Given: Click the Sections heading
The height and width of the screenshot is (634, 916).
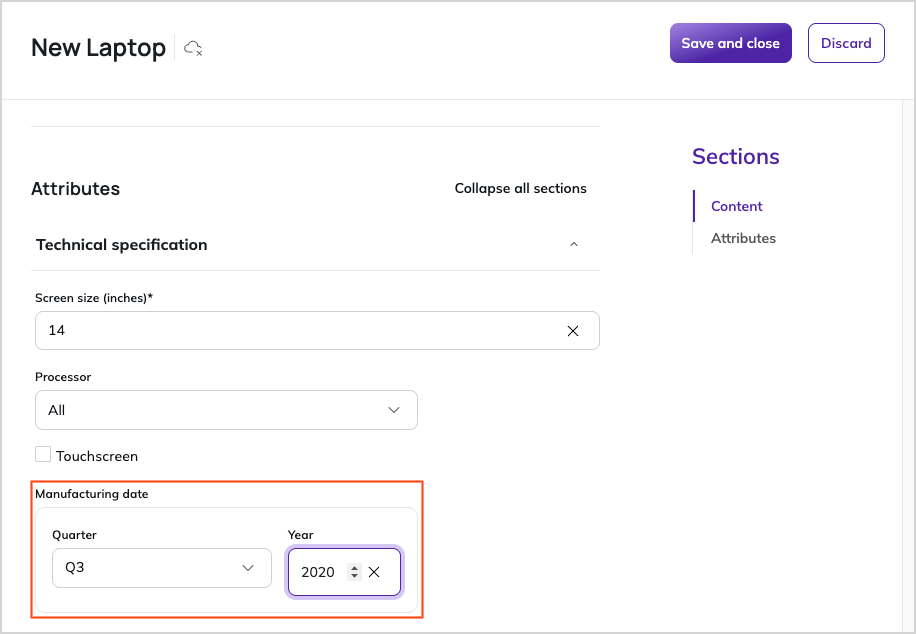Looking at the screenshot, I should (x=735, y=157).
